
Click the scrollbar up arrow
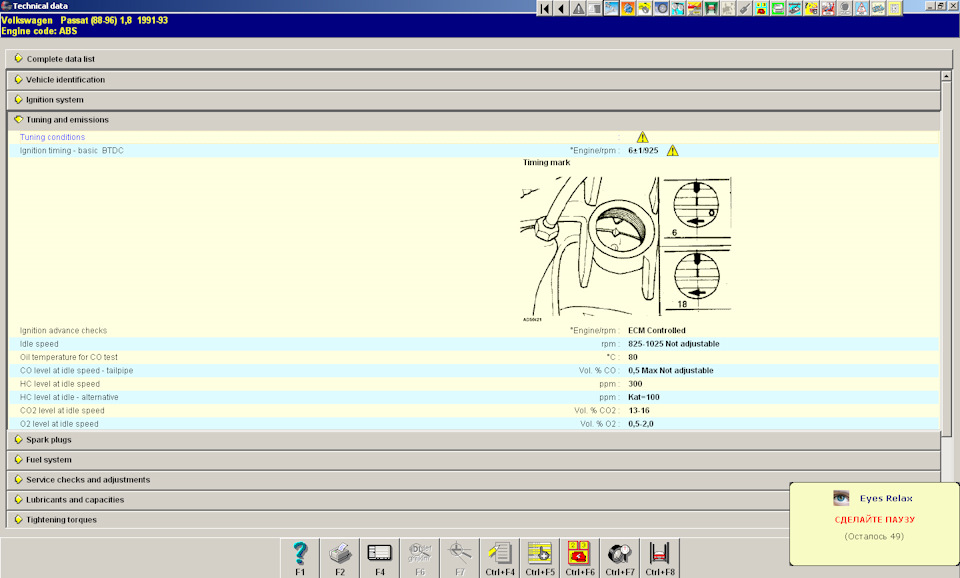947,77
